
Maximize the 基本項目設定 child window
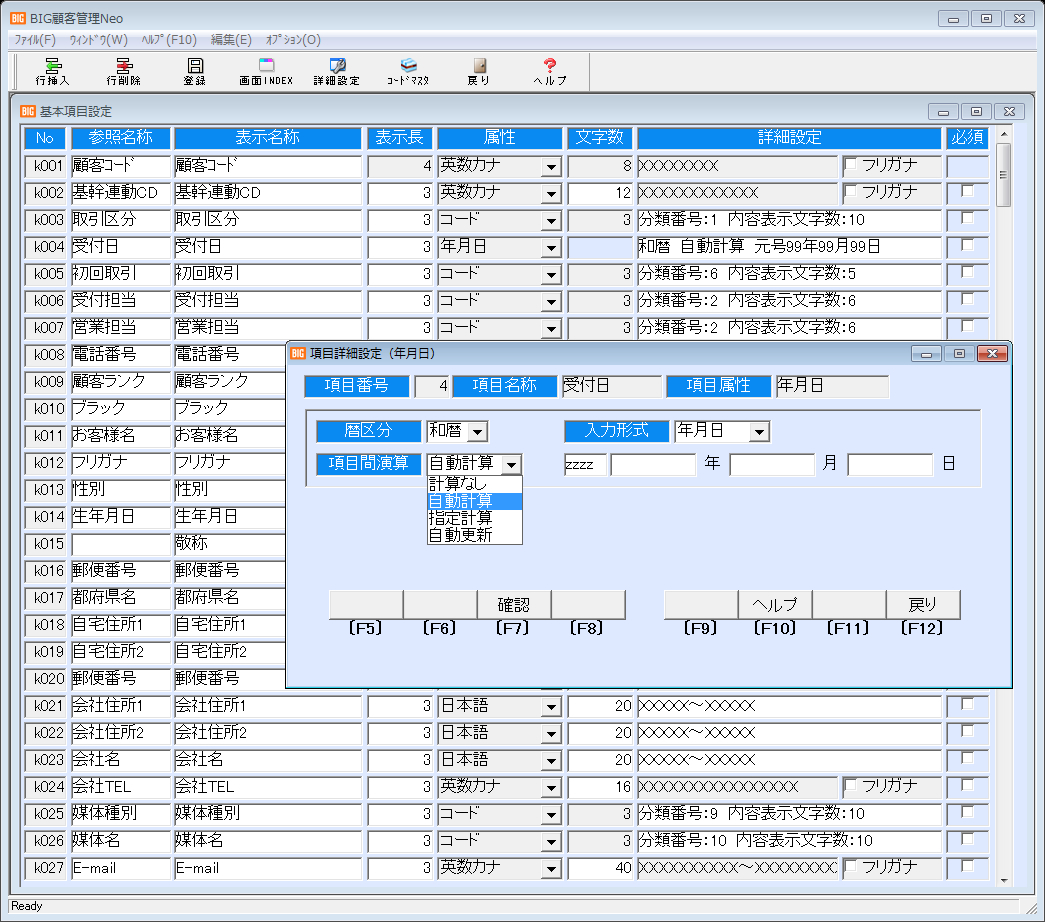click(x=976, y=111)
